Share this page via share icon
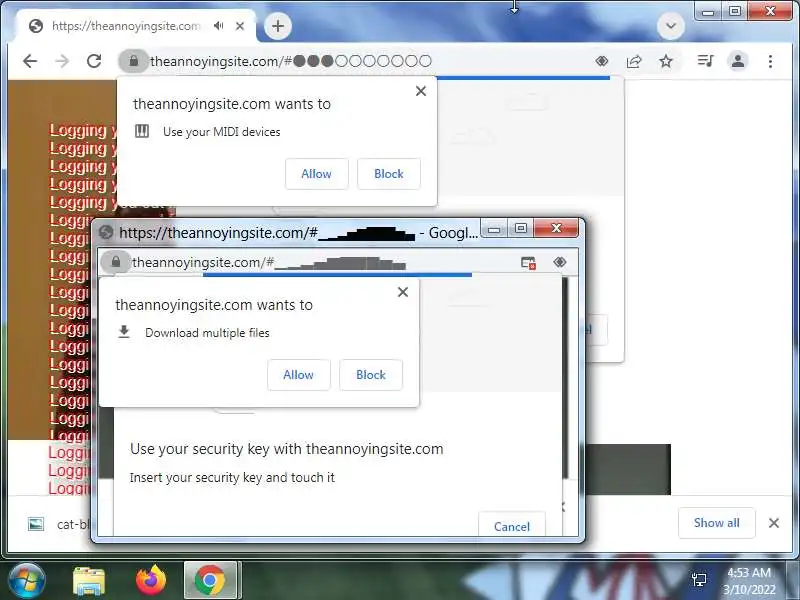Image resolution: width=800 pixels, height=600 pixels. point(634,61)
